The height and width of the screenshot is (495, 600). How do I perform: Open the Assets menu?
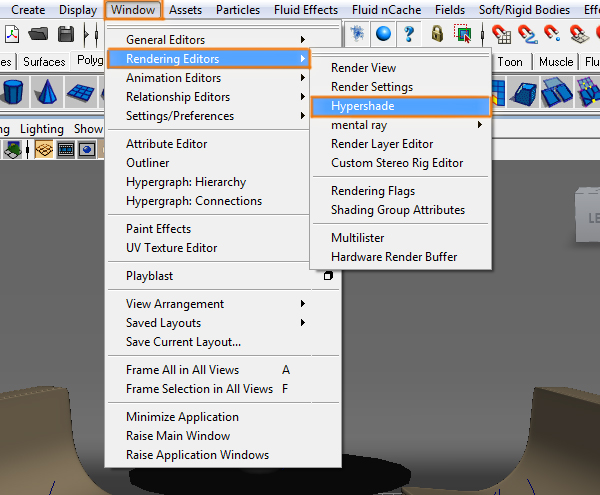(x=185, y=10)
